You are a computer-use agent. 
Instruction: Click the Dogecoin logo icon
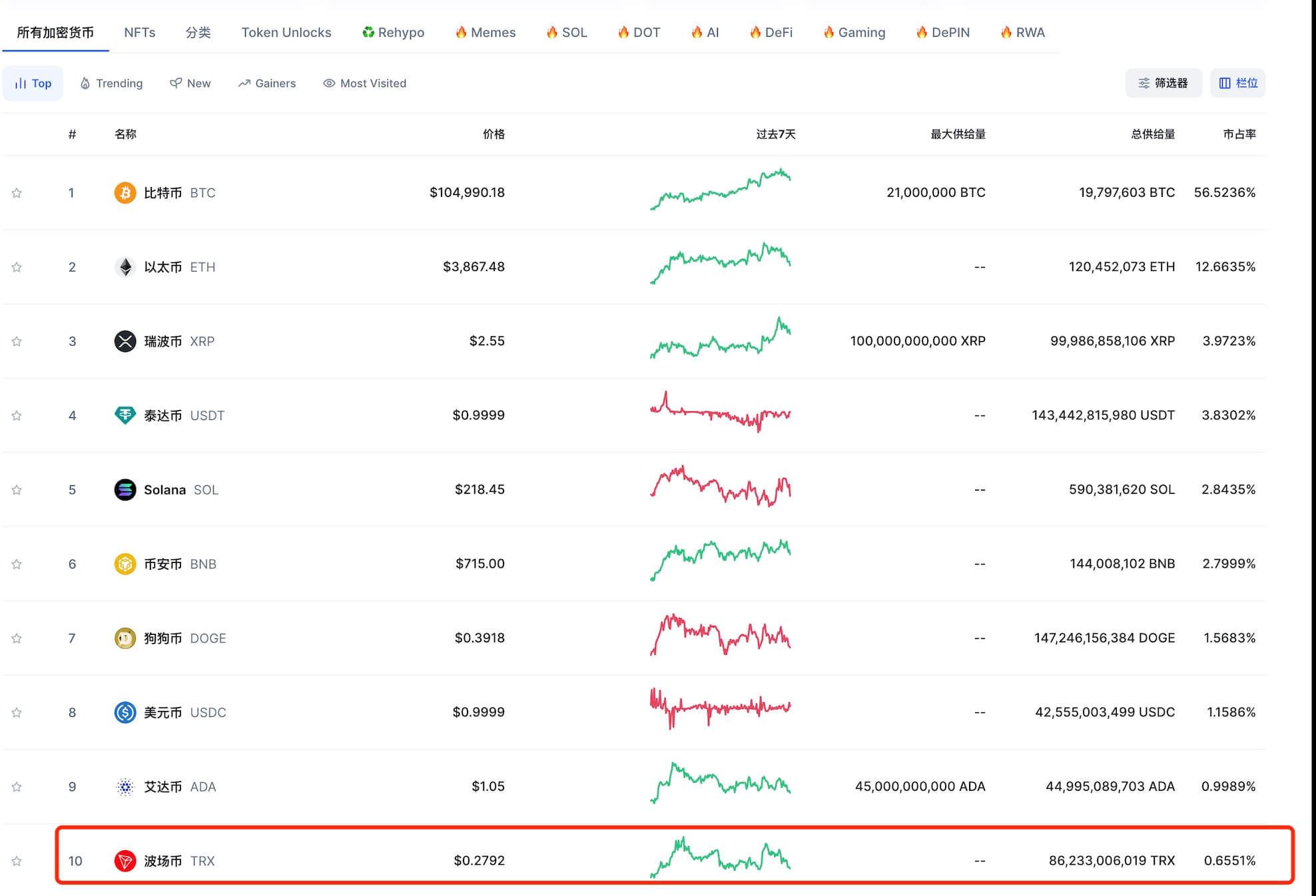[x=125, y=638]
